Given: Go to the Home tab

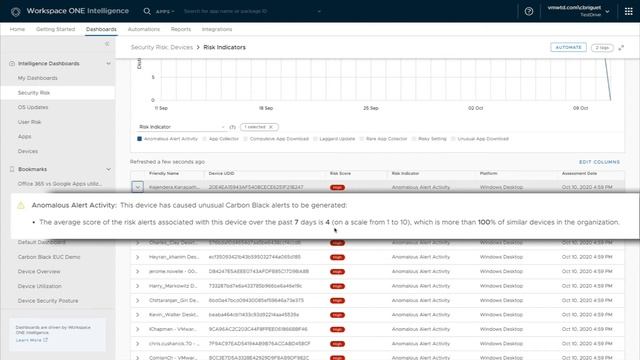Looking at the screenshot, I should point(17,29).
